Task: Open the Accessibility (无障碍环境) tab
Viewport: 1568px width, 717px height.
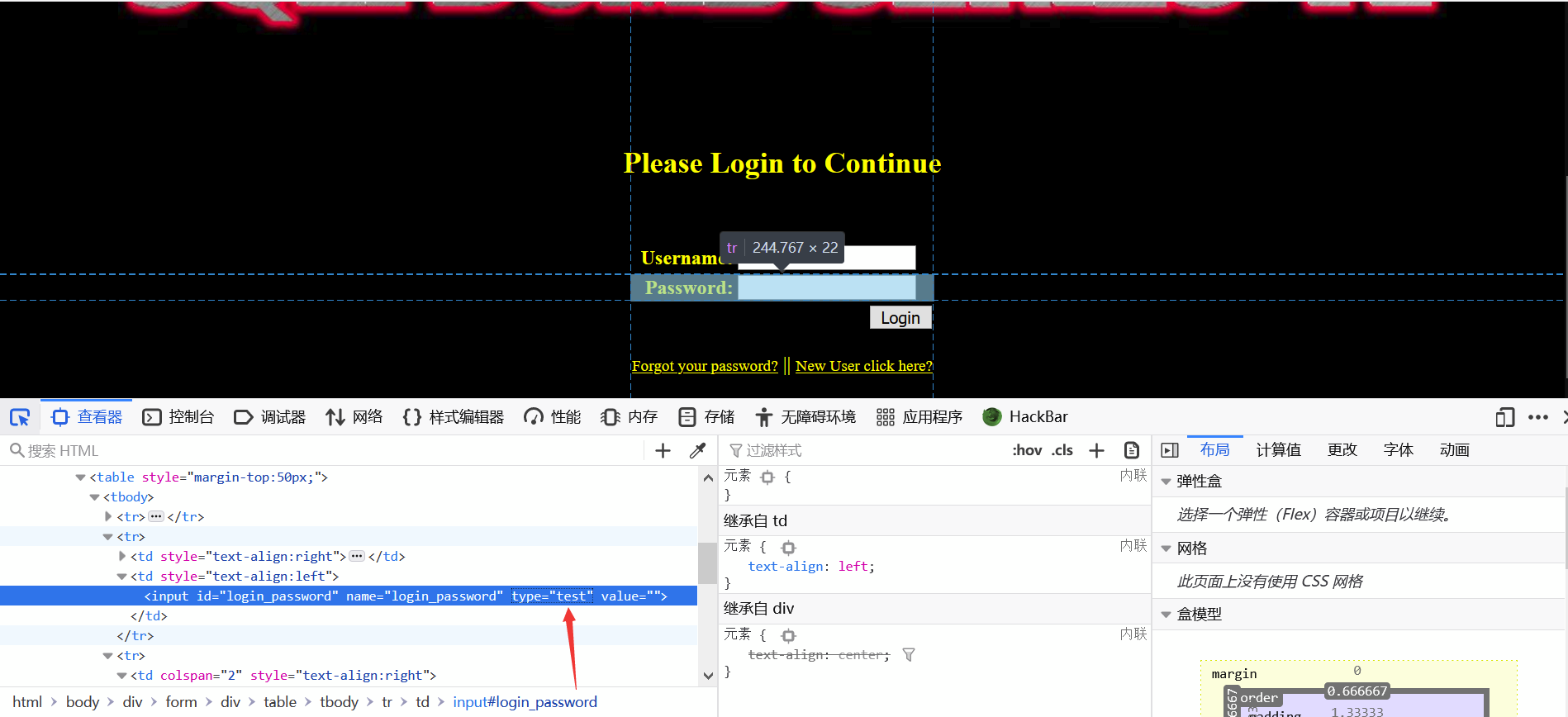Action: tap(806, 417)
